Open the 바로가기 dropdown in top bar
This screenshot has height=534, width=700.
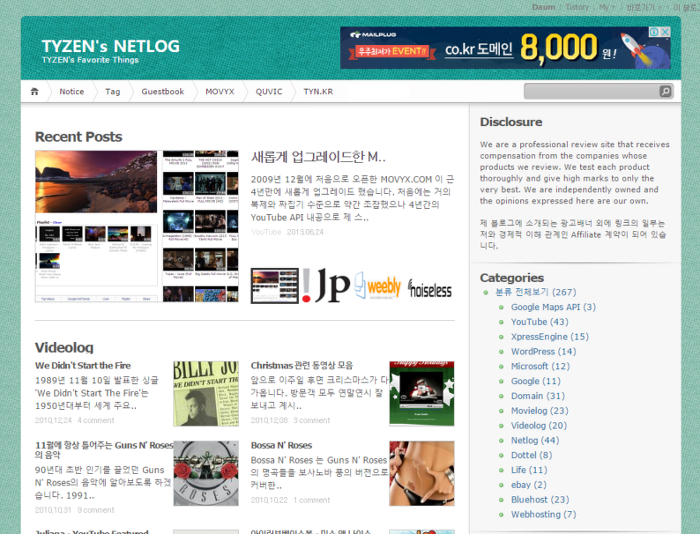644,7
